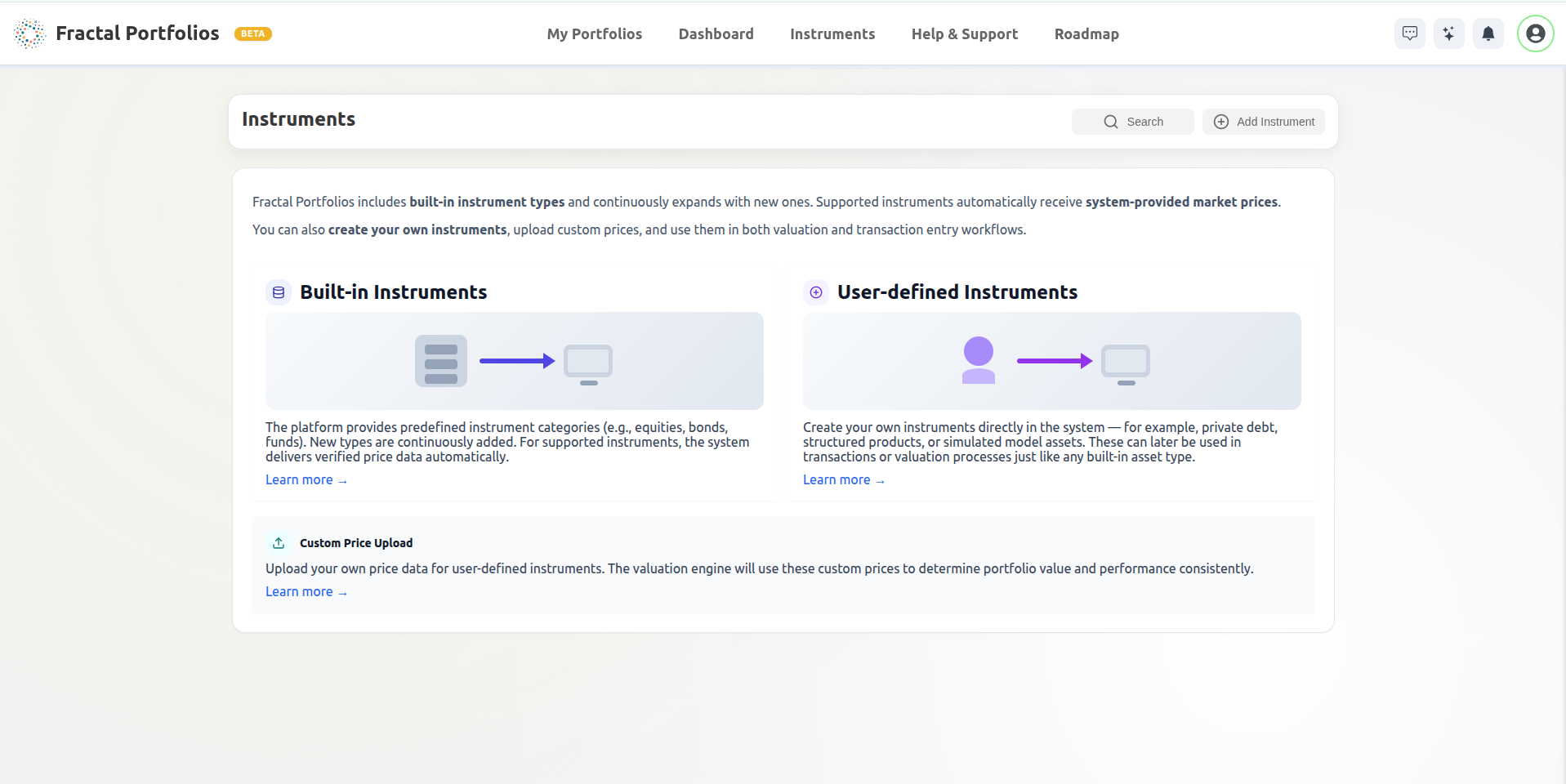
Task: Follow Learn more under User-defined Instruments
Action: [x=844, y=480]
